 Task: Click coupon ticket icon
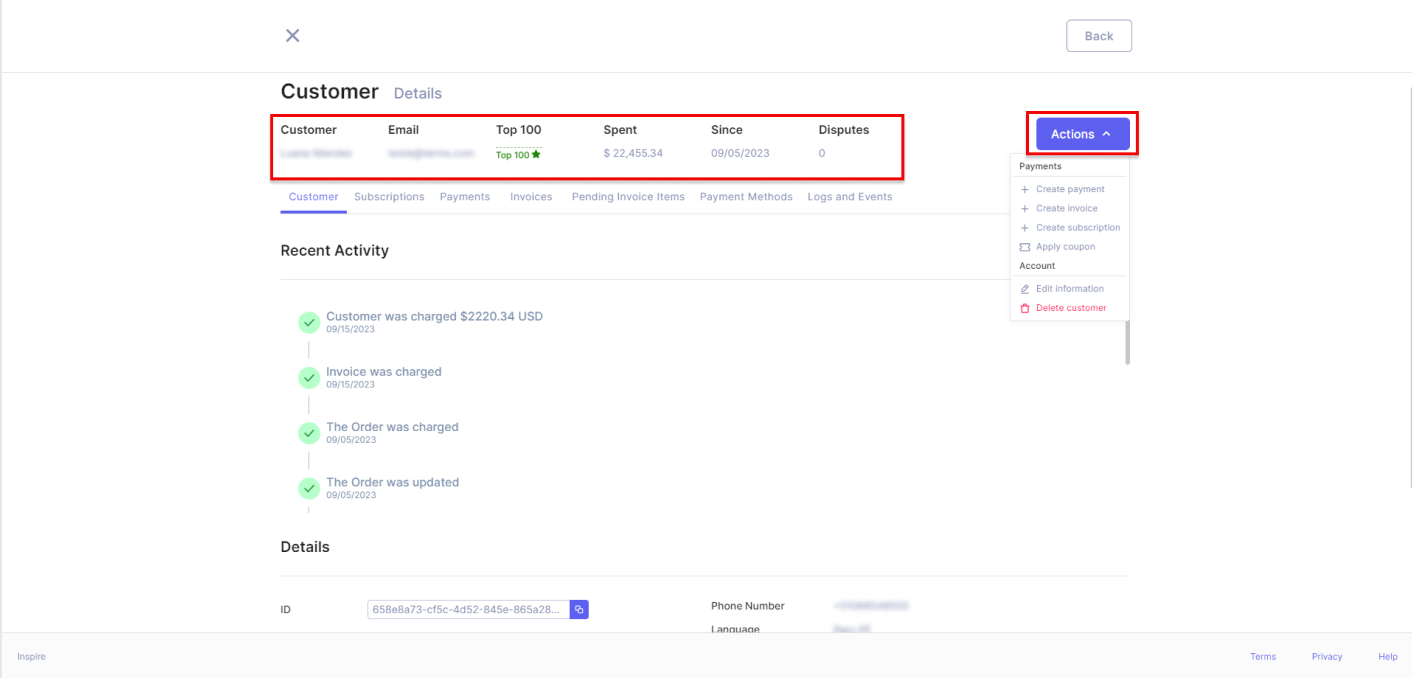pos(1025,247)
